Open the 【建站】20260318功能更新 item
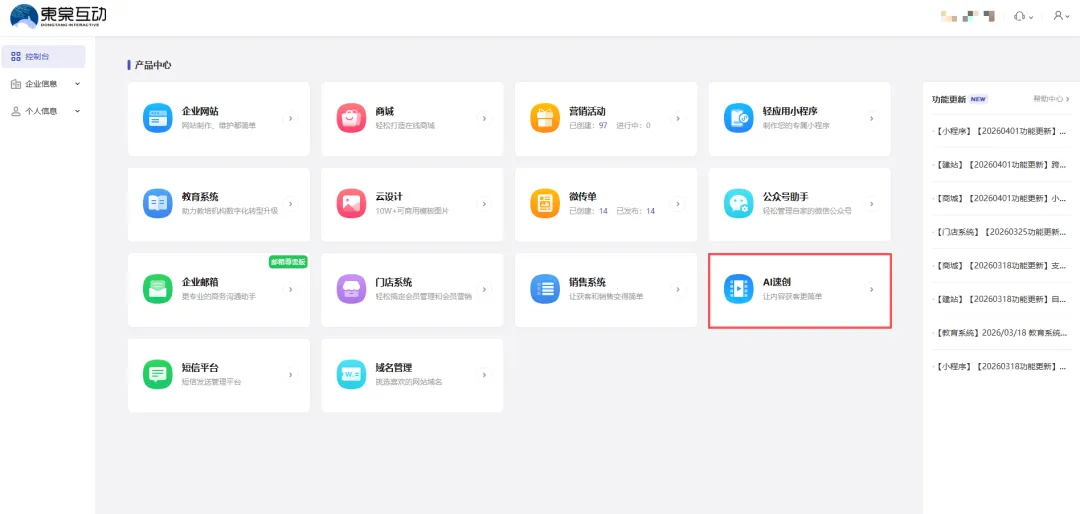This screenshot has height=514, width=1080. click(1001, 299)
